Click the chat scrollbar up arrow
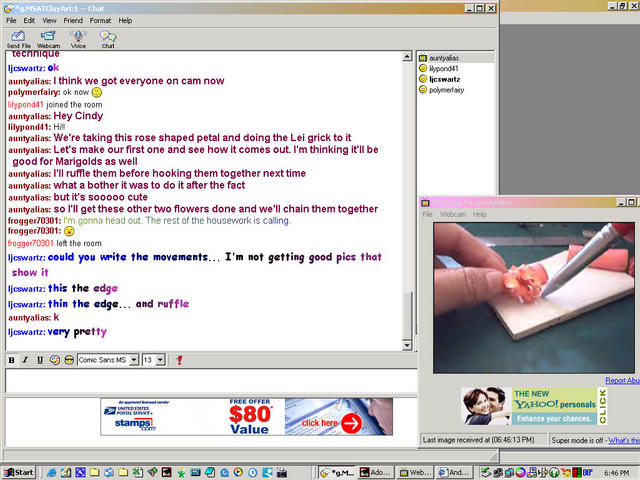 click(x=407, y=56)
